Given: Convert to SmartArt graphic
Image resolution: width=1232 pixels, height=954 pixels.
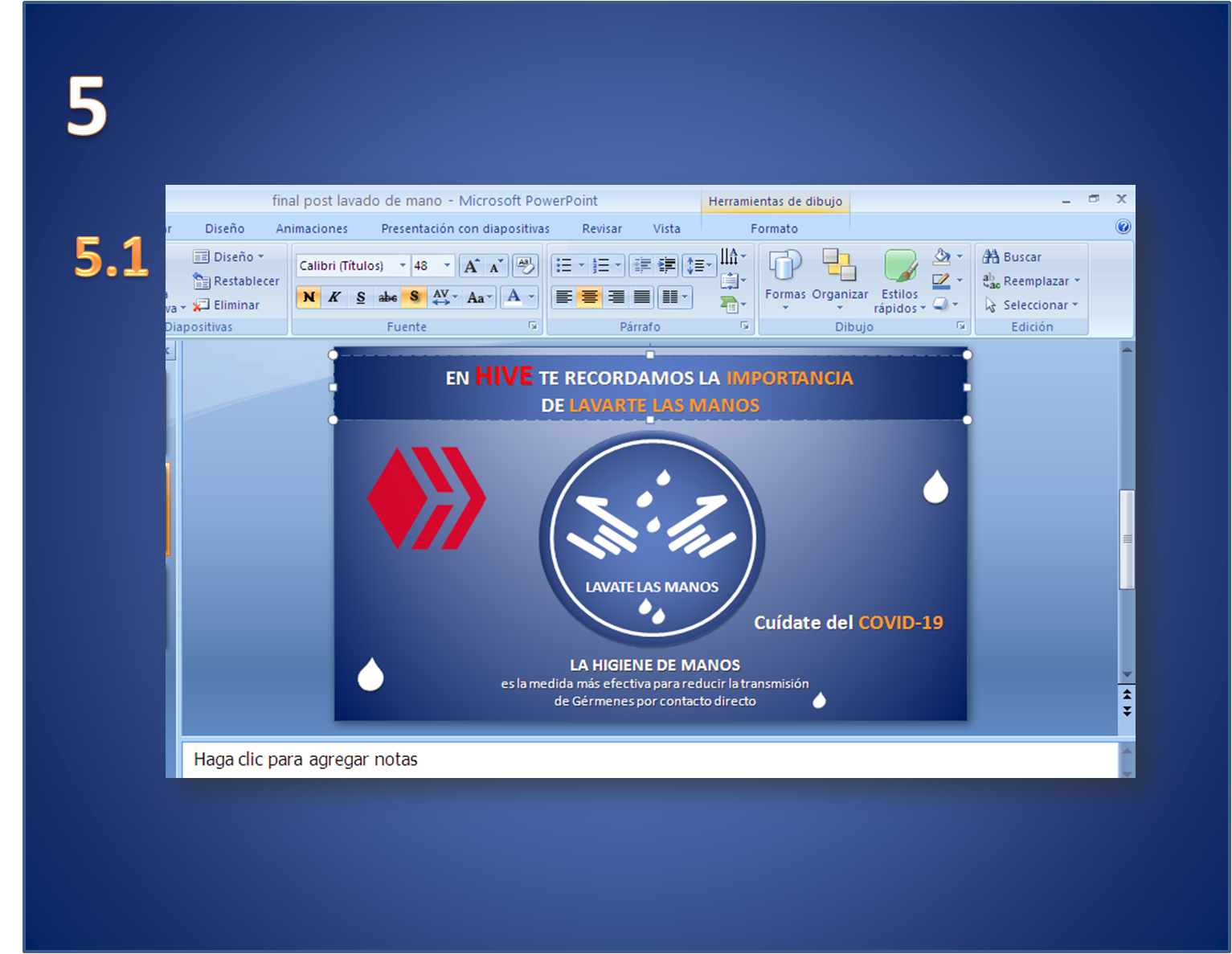Looking at the screenshot, I should click(733, 305).
